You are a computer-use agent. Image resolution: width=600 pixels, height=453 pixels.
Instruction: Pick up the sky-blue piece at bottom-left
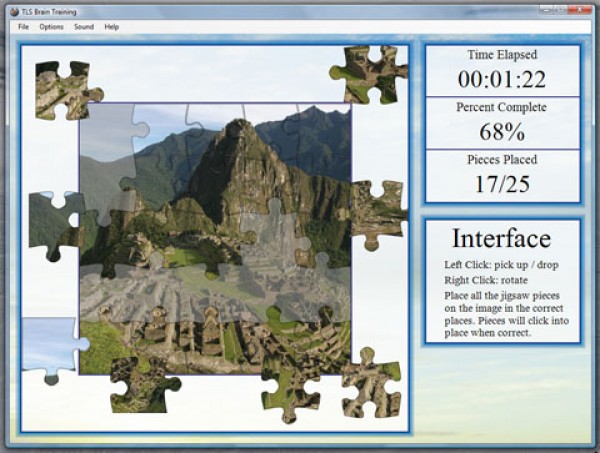pos(52,346)
